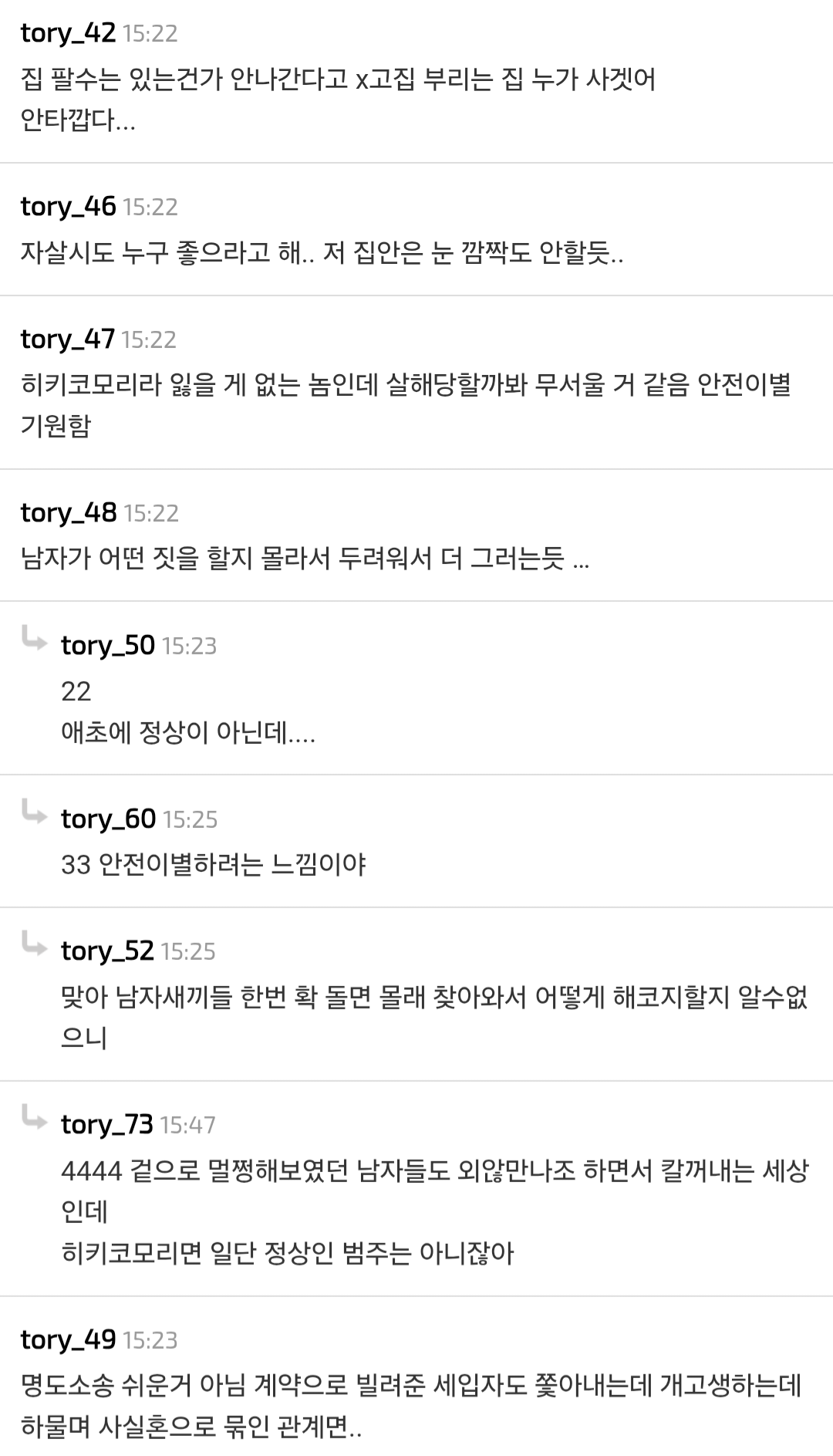833x1456 pixels.
Task: Click the 15:25 timestamp next to tory_52
Action: [x=187, y=952]
